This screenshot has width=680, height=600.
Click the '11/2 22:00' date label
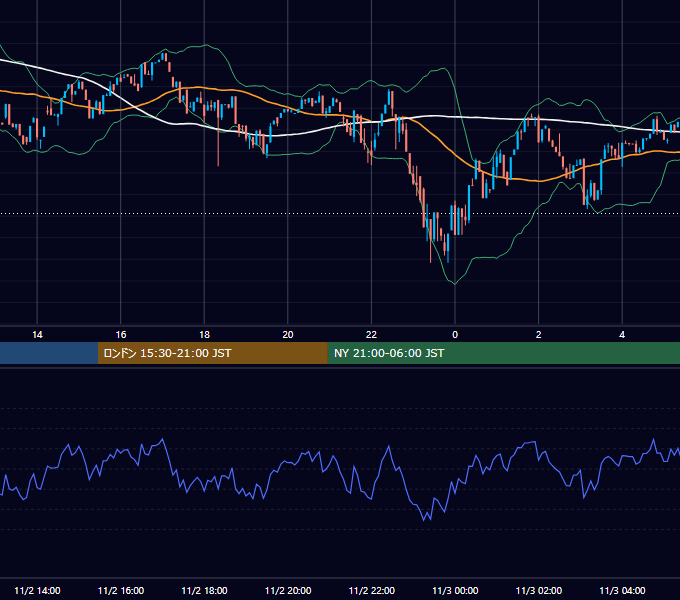pos(372,590)
